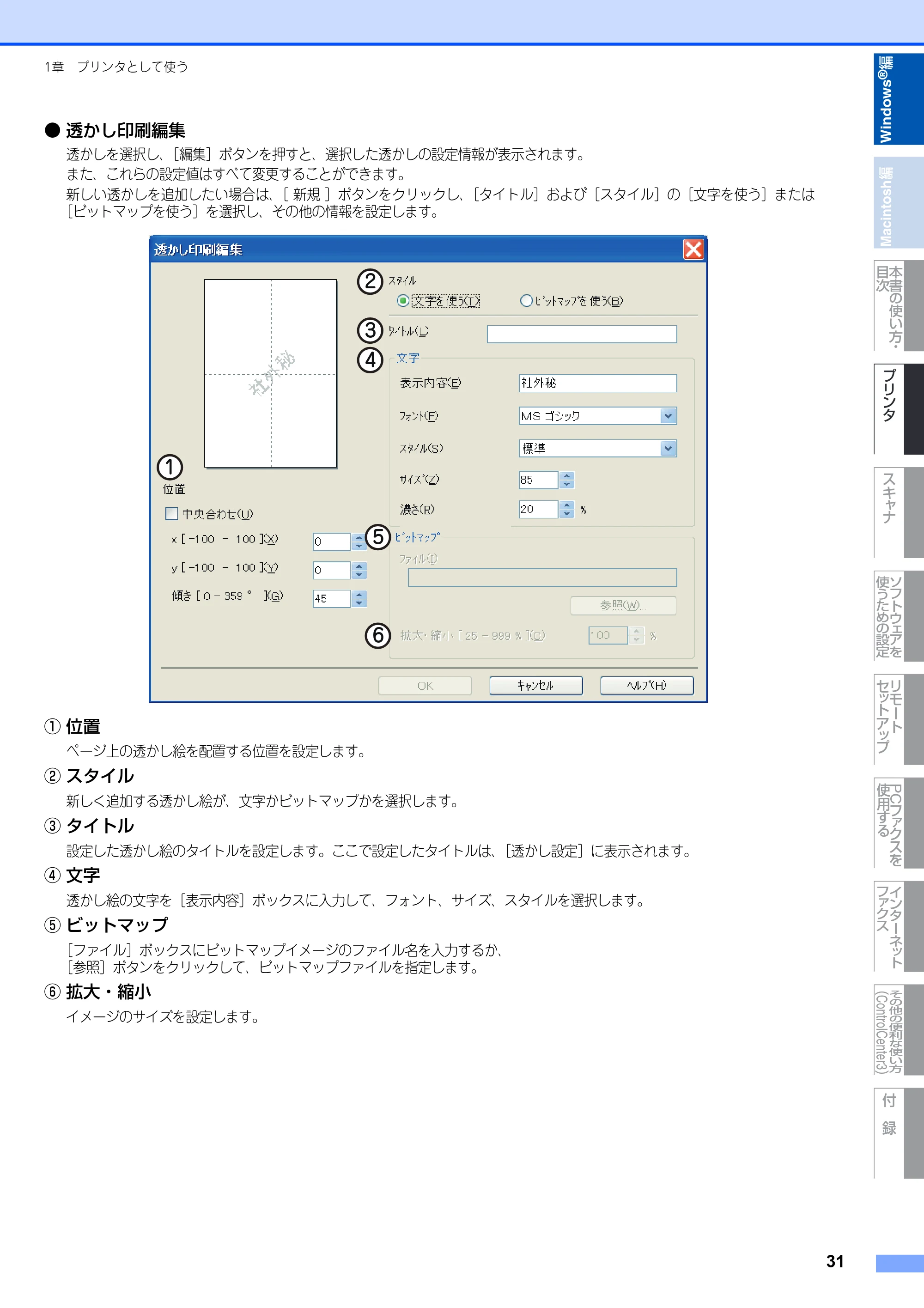Increase the サイズ value with up arrow
Screen dimensions: 924x1308
tap(567, 476)
